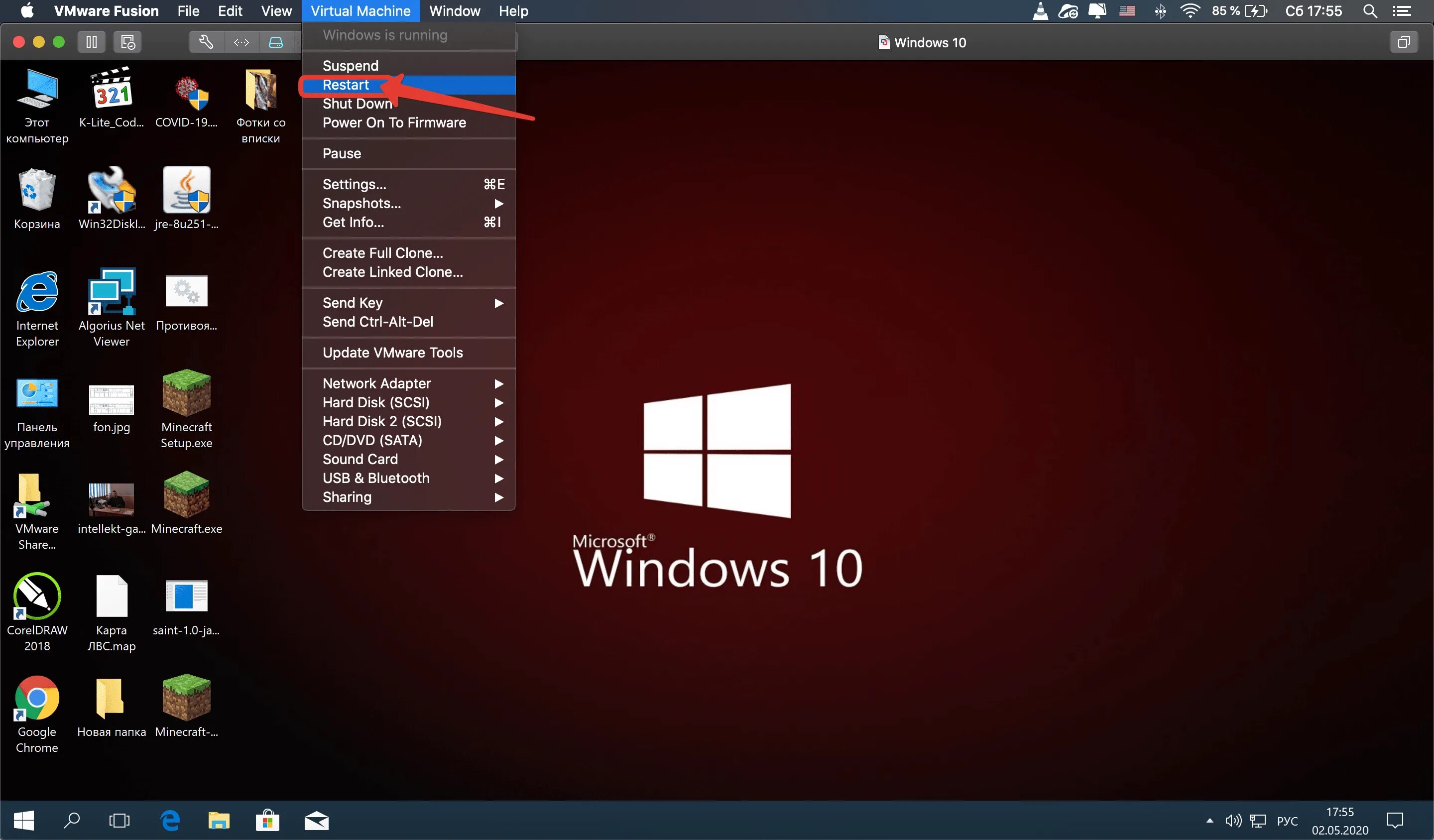Viewport: 1434px width, 840px height.
Task: Open Microsoft Store from the taskbar
Action: pyautogui.click(x=267, y=820)
